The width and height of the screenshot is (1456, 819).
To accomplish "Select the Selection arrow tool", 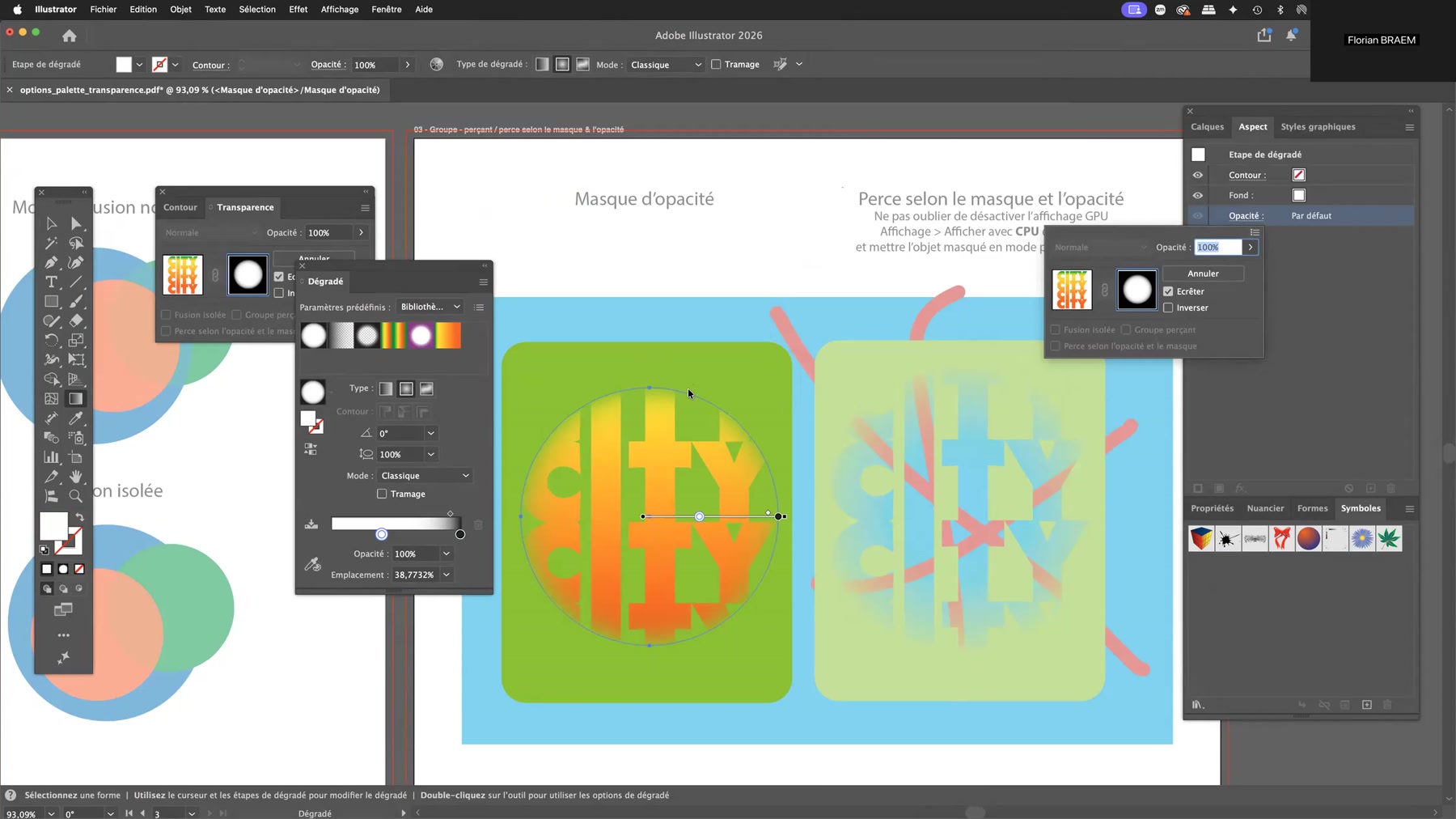I will click(x=51, y=223).
